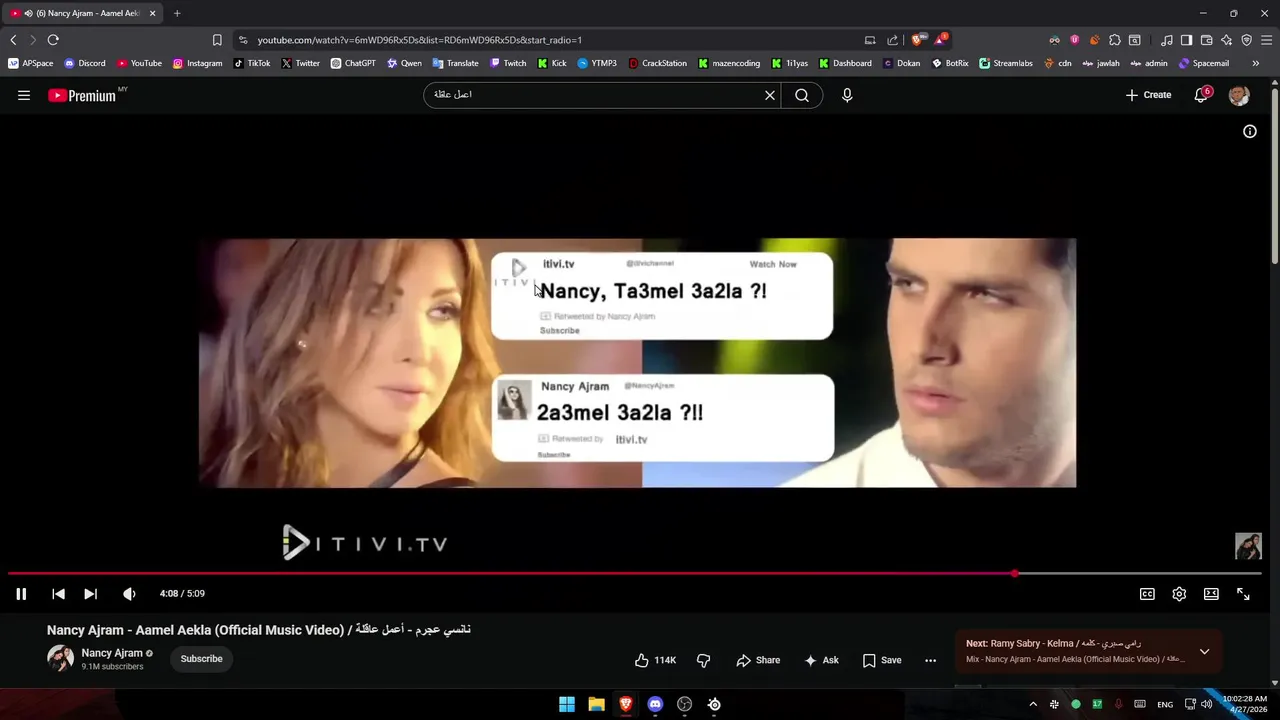Like the video with 114K likes
Viewport: 1280px width, 720px height.
656,660
